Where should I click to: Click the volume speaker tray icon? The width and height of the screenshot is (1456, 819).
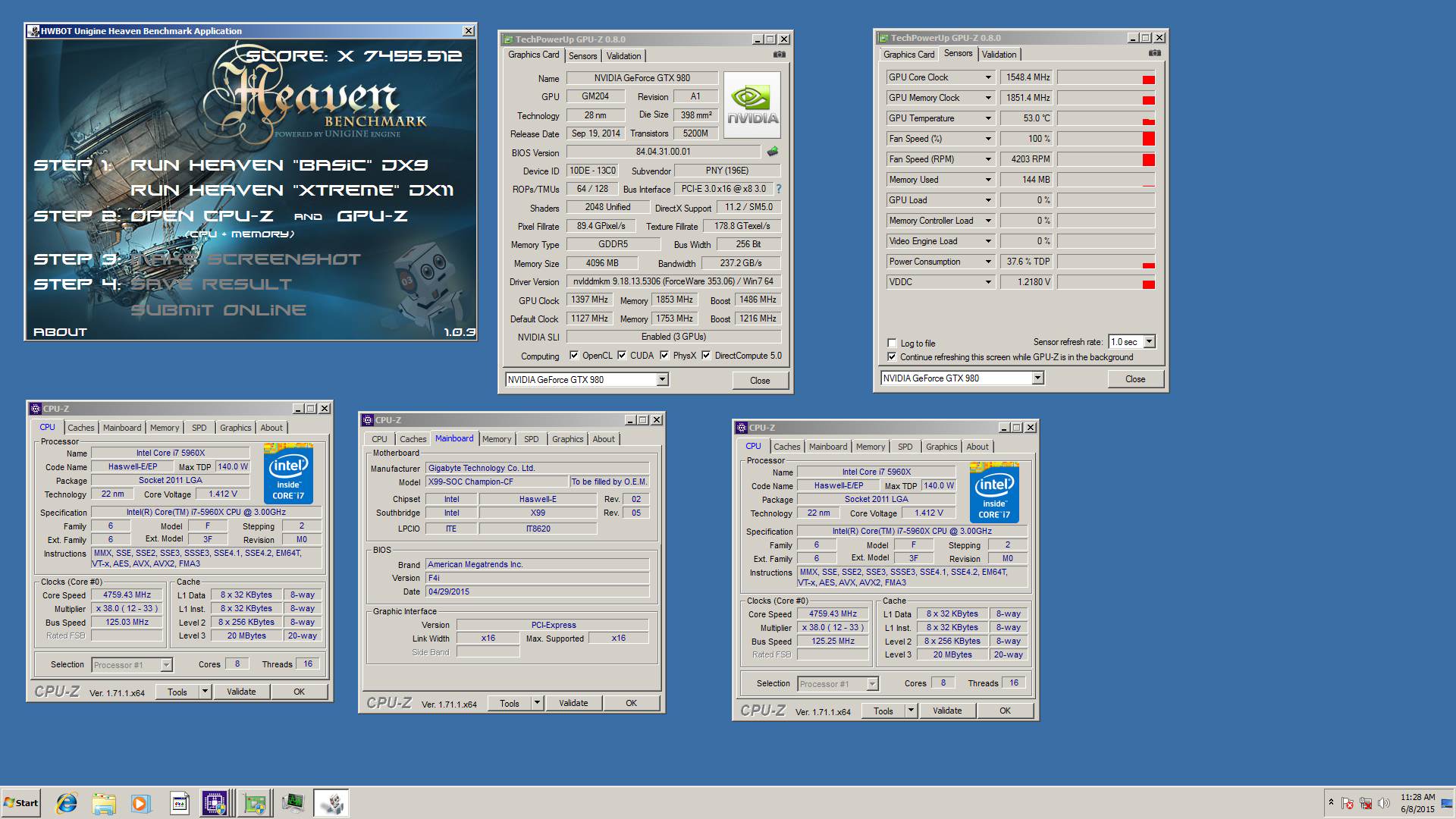(x=1384, y=803)
